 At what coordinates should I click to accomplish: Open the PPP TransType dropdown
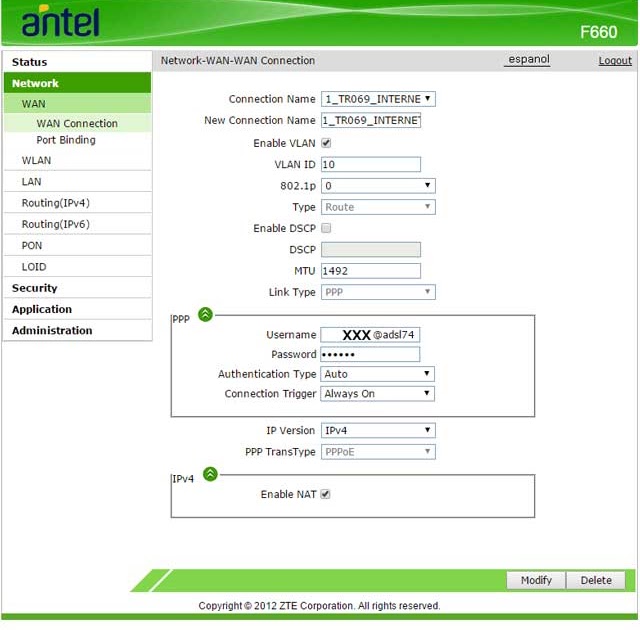click(378, 452)
